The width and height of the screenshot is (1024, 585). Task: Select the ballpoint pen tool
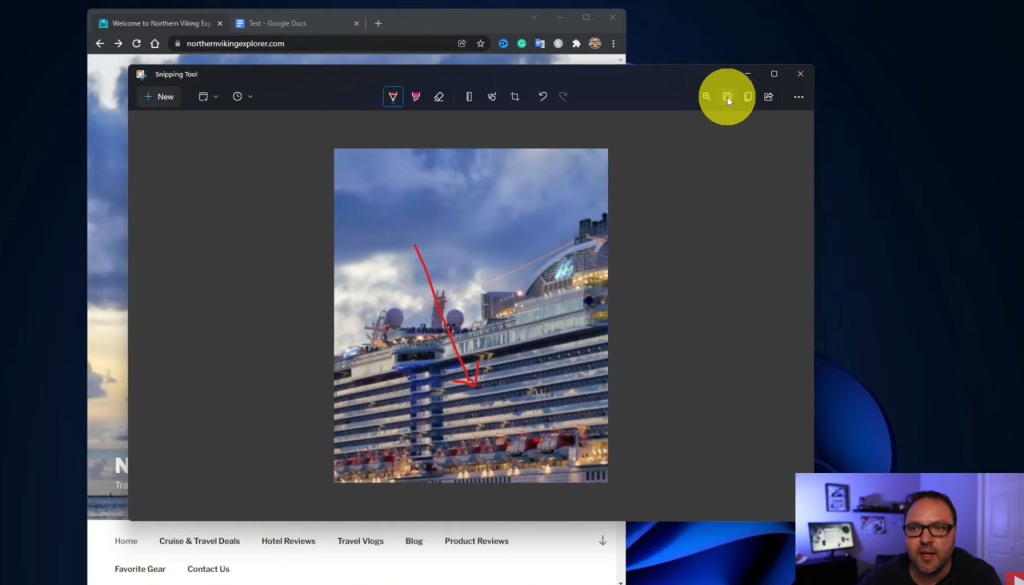tap(393, 97)
